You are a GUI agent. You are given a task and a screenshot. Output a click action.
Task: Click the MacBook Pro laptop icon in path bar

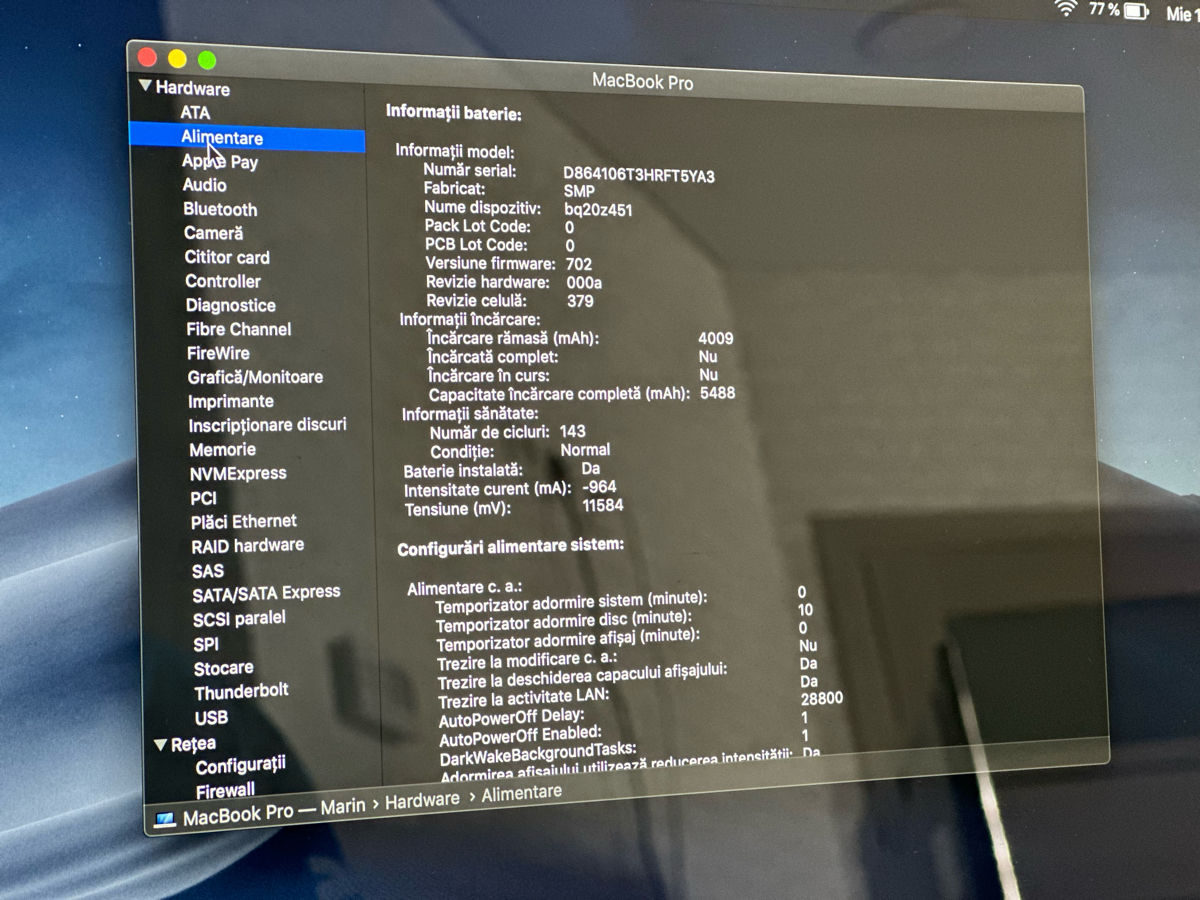(164, 819)
